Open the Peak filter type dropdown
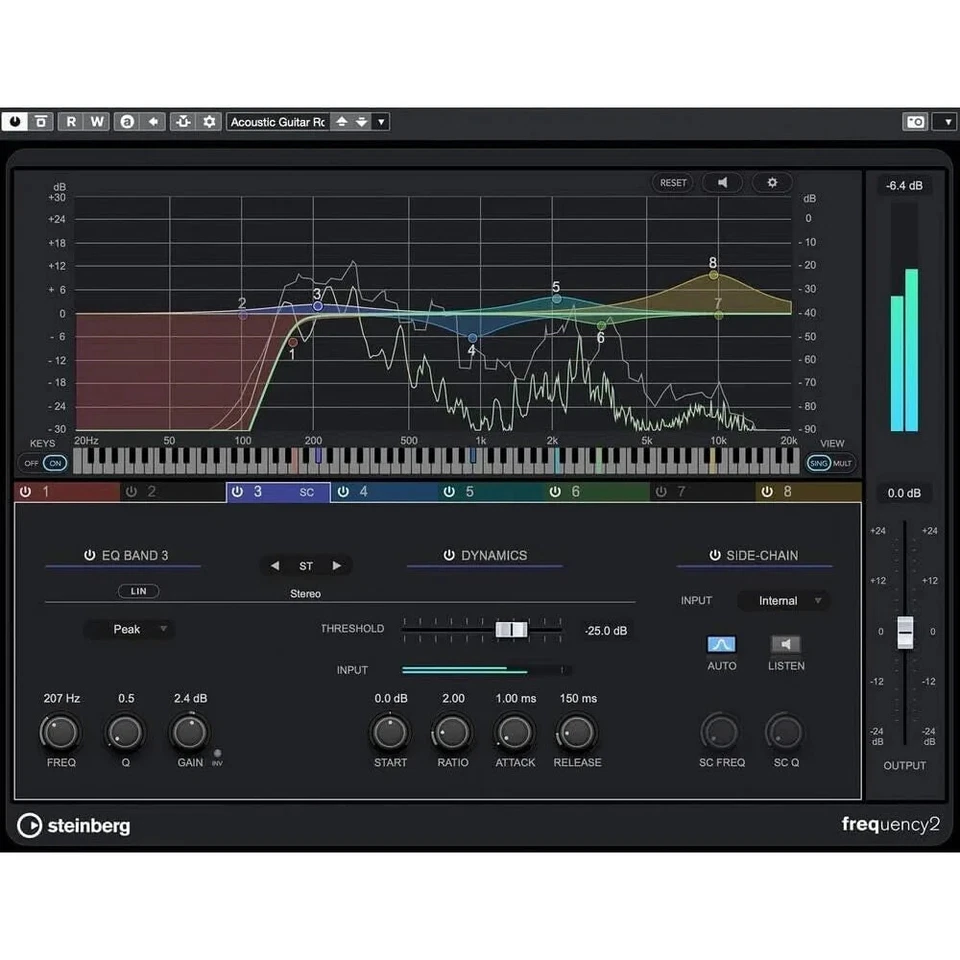This screenshot has height=960, width=960. click(129, 629)
